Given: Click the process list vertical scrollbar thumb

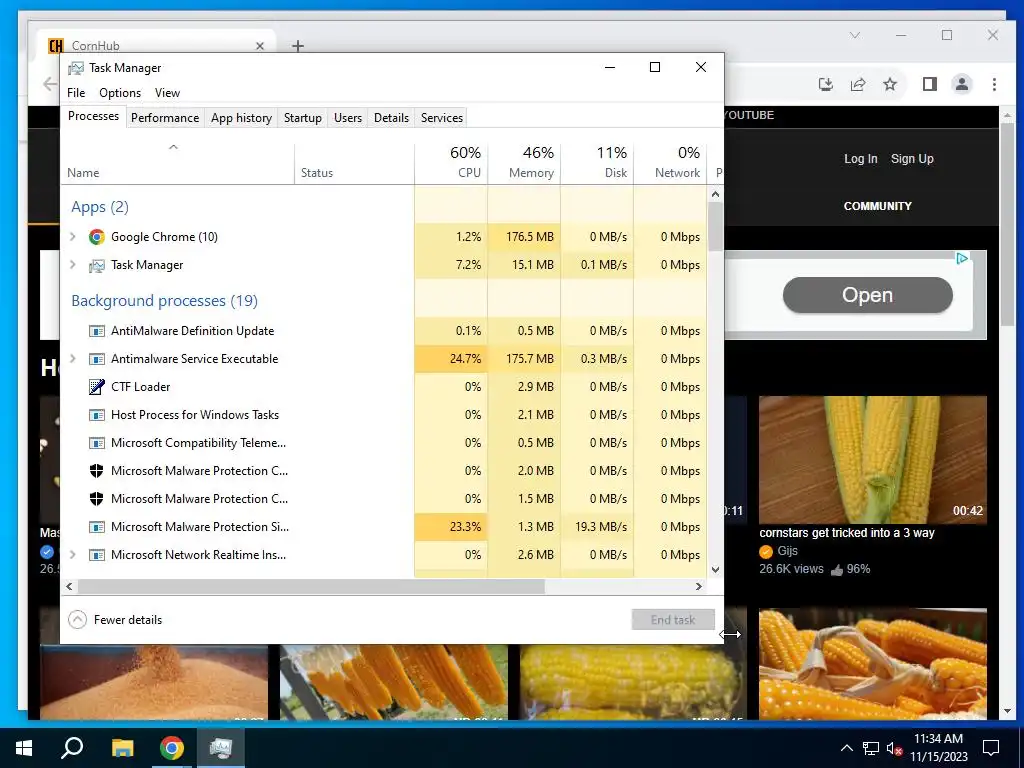Looking at the screenshot, I should [x=715, y=227].
